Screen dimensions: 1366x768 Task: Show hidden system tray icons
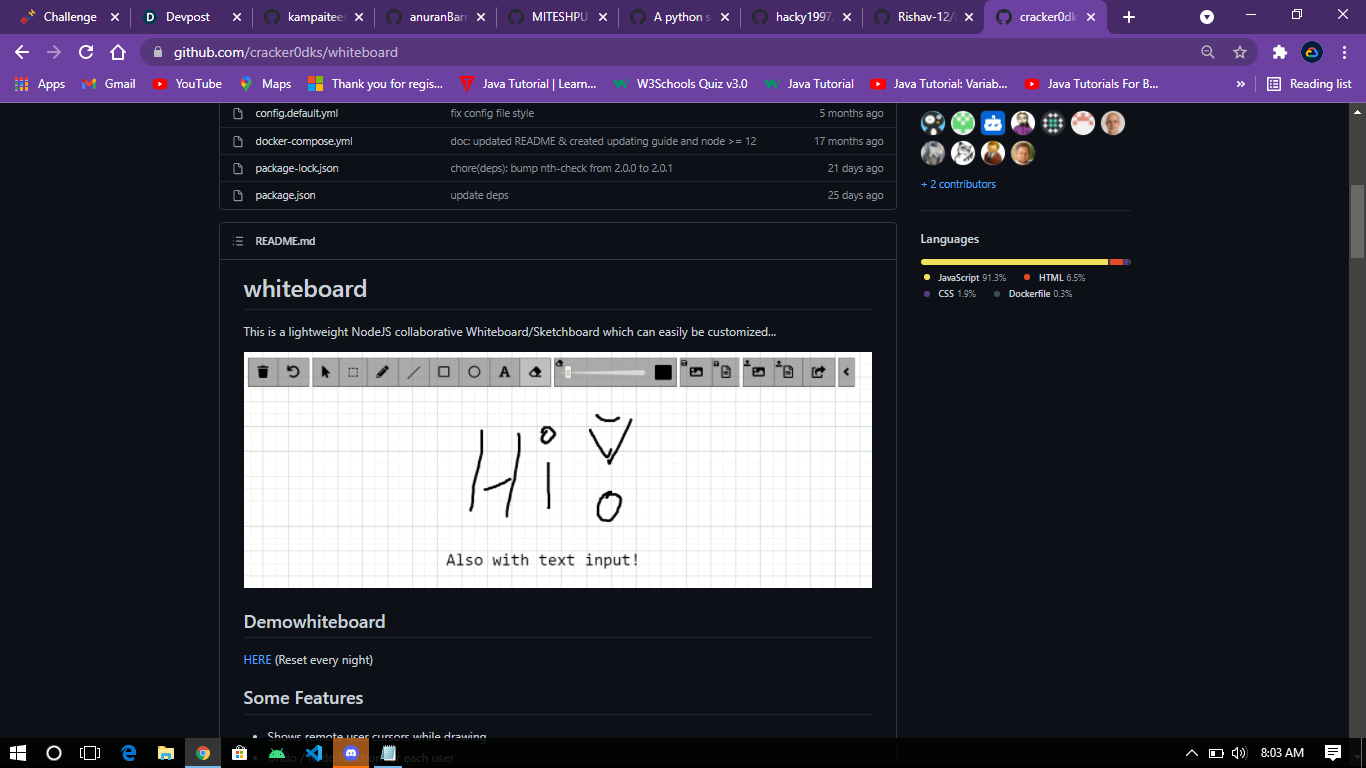pyautogui.click(x=1191, y=753)
